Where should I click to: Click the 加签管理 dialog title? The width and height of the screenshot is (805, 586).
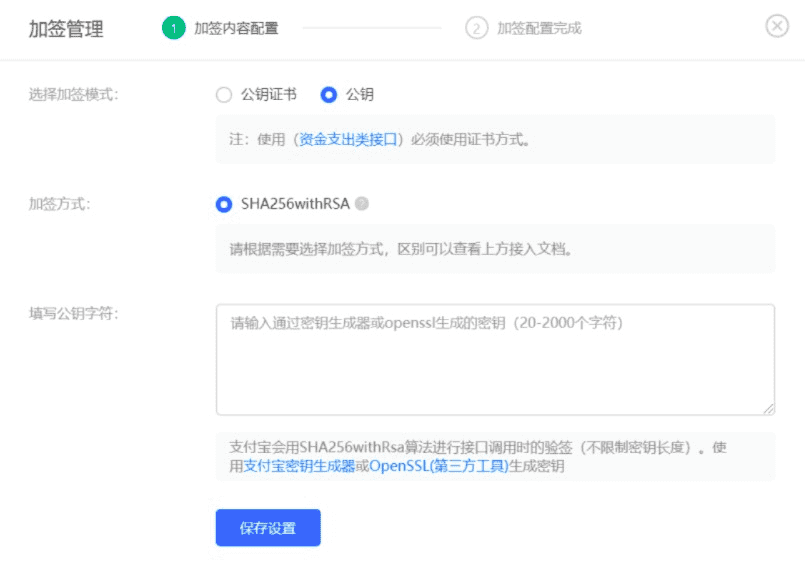click(x=66, y=29)
